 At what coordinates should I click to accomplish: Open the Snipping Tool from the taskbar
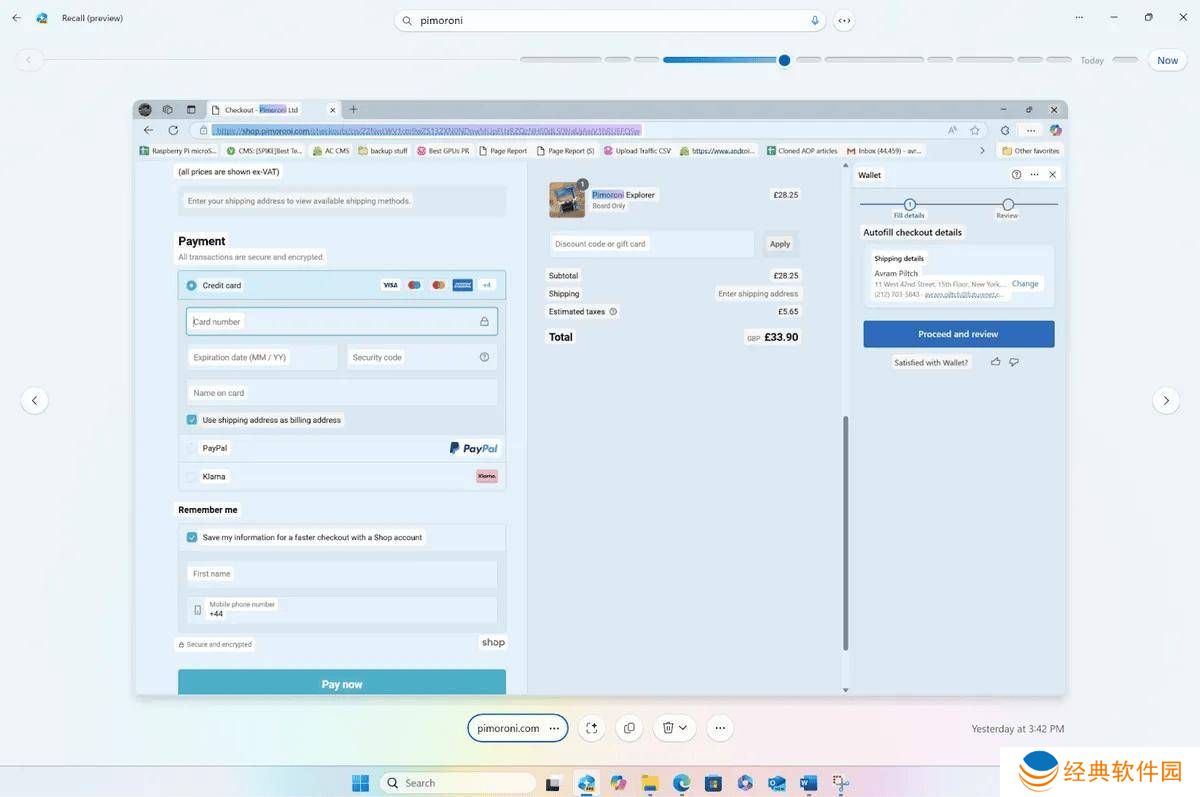click(841, 783)
